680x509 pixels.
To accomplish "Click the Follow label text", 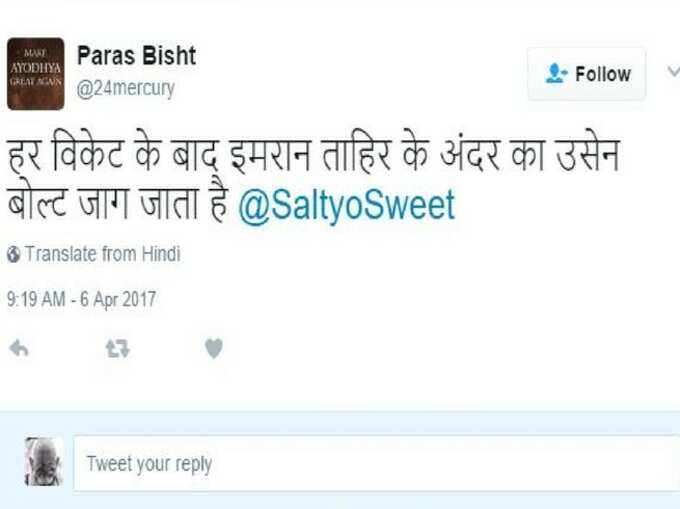I will (603, 74).
